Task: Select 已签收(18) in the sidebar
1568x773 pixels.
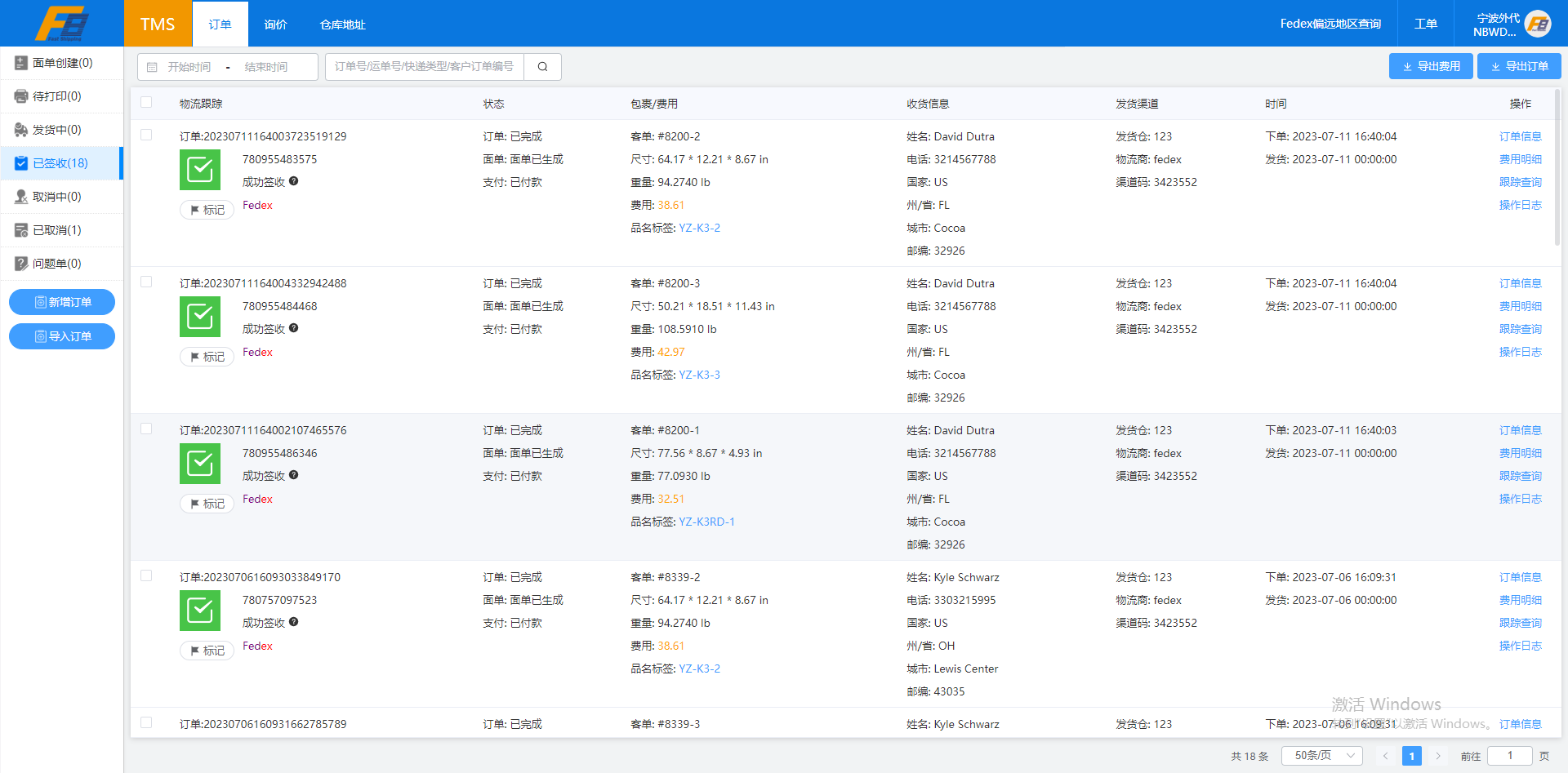Action: pos(62,163)
